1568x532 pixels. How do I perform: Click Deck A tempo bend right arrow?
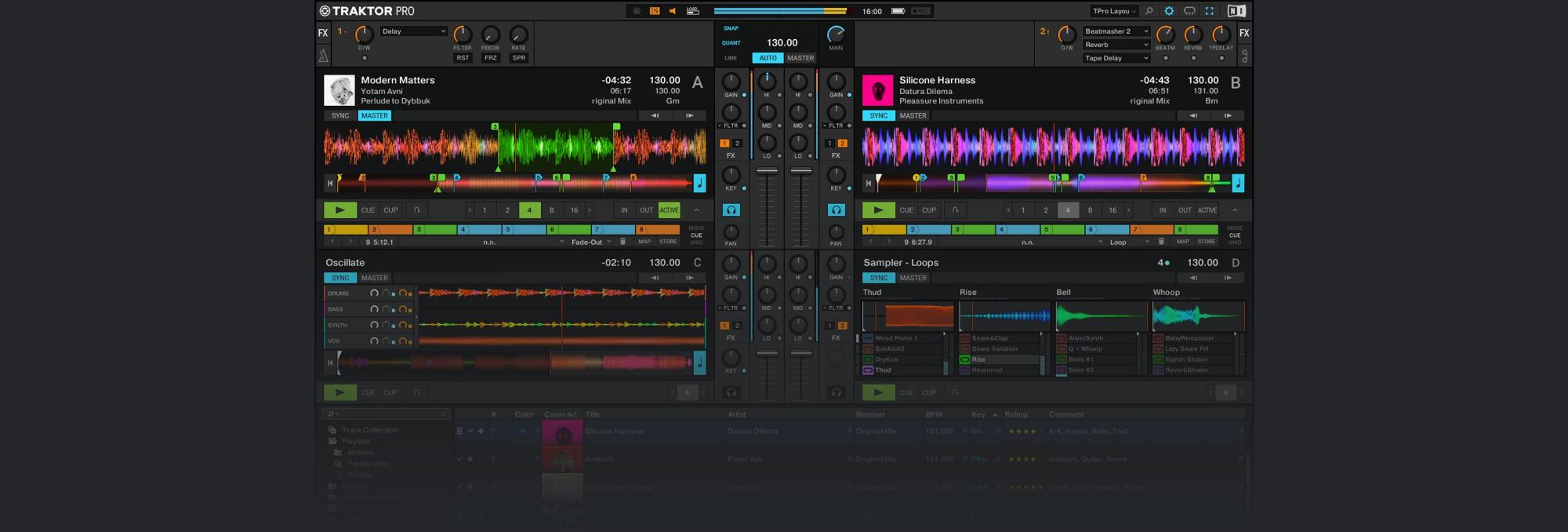pyautogui.click(x=690, y=115)
